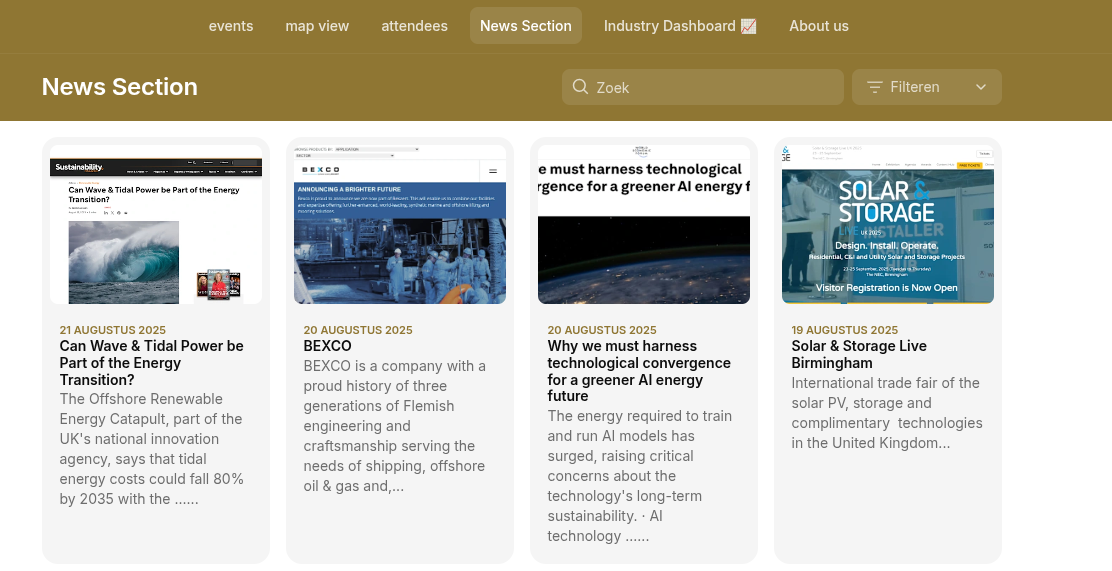Image resolution: width=1112 pixels, height=571 pixels.
Task: Open the events tab
Action: point(230,26)
